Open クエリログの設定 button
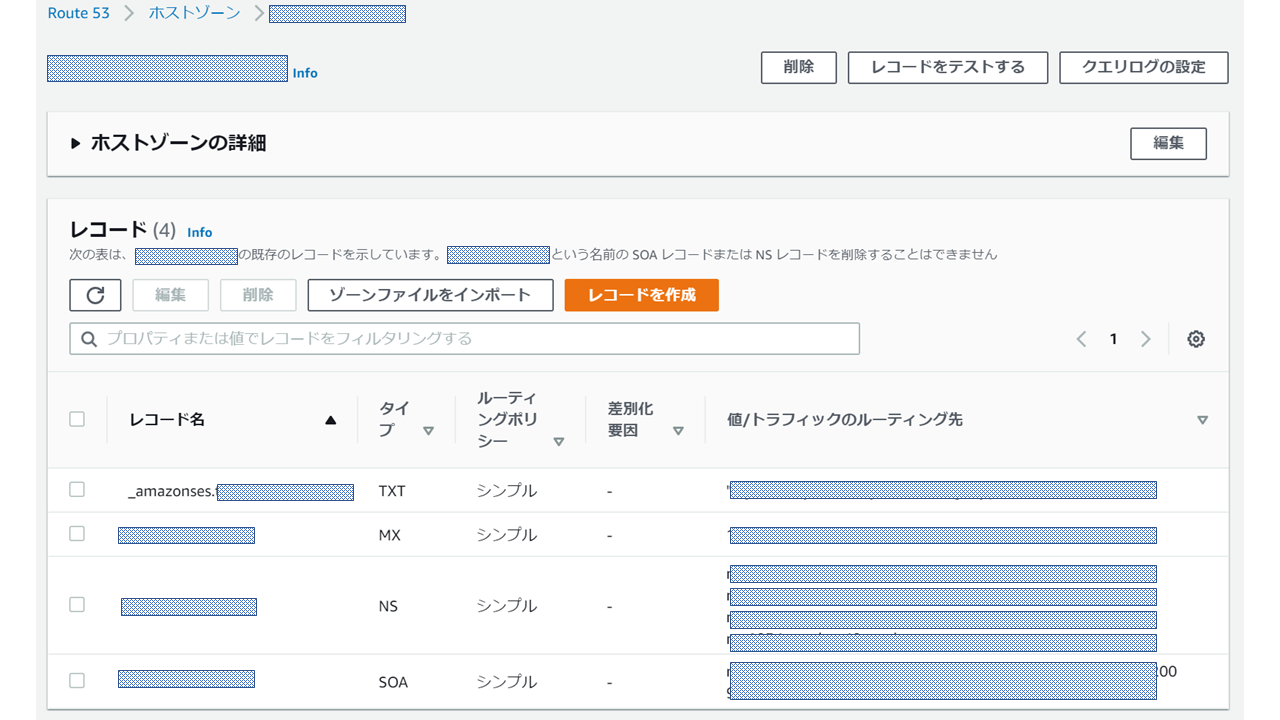1280x720 pixels. 1144,67
